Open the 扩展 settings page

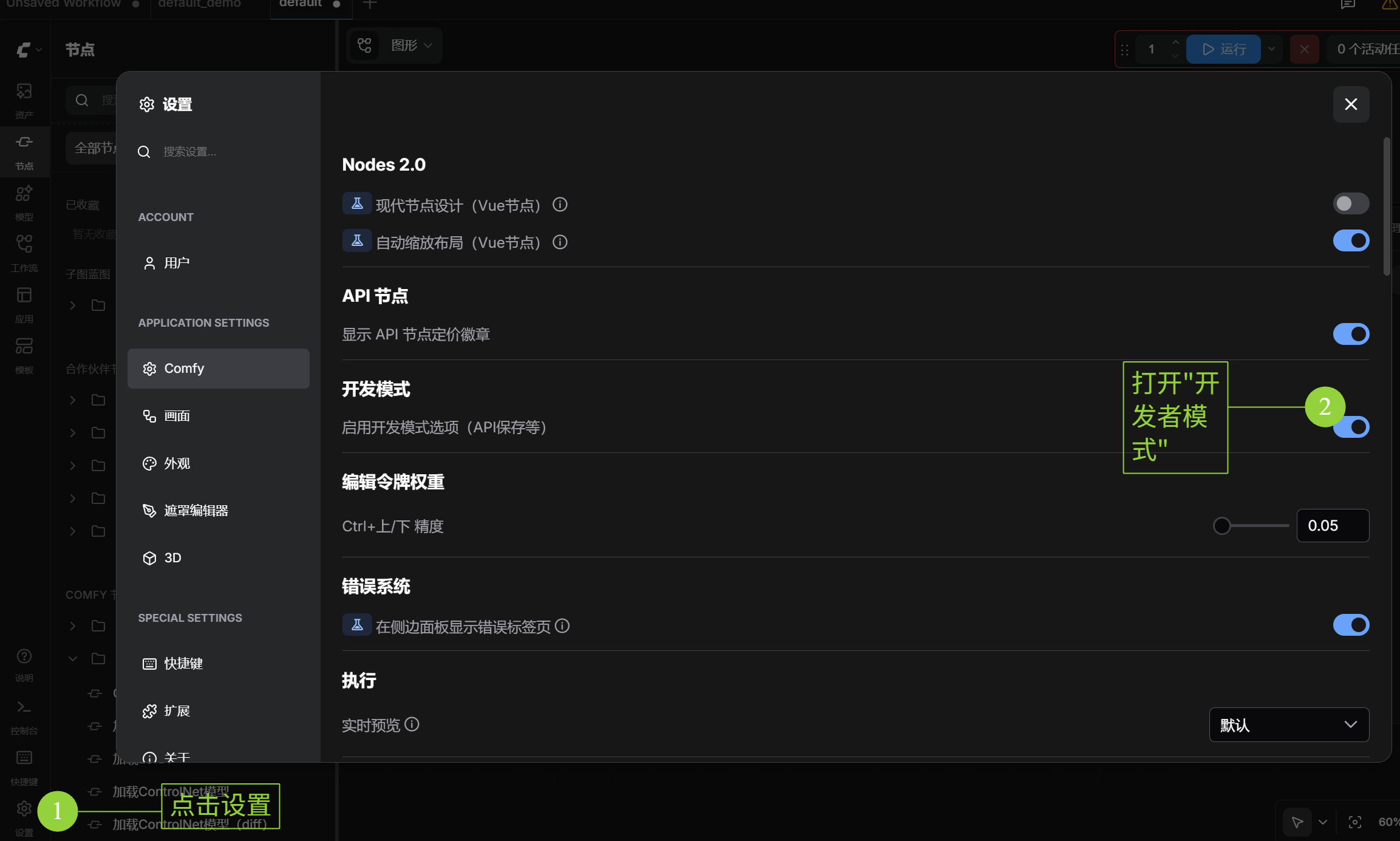177,710
